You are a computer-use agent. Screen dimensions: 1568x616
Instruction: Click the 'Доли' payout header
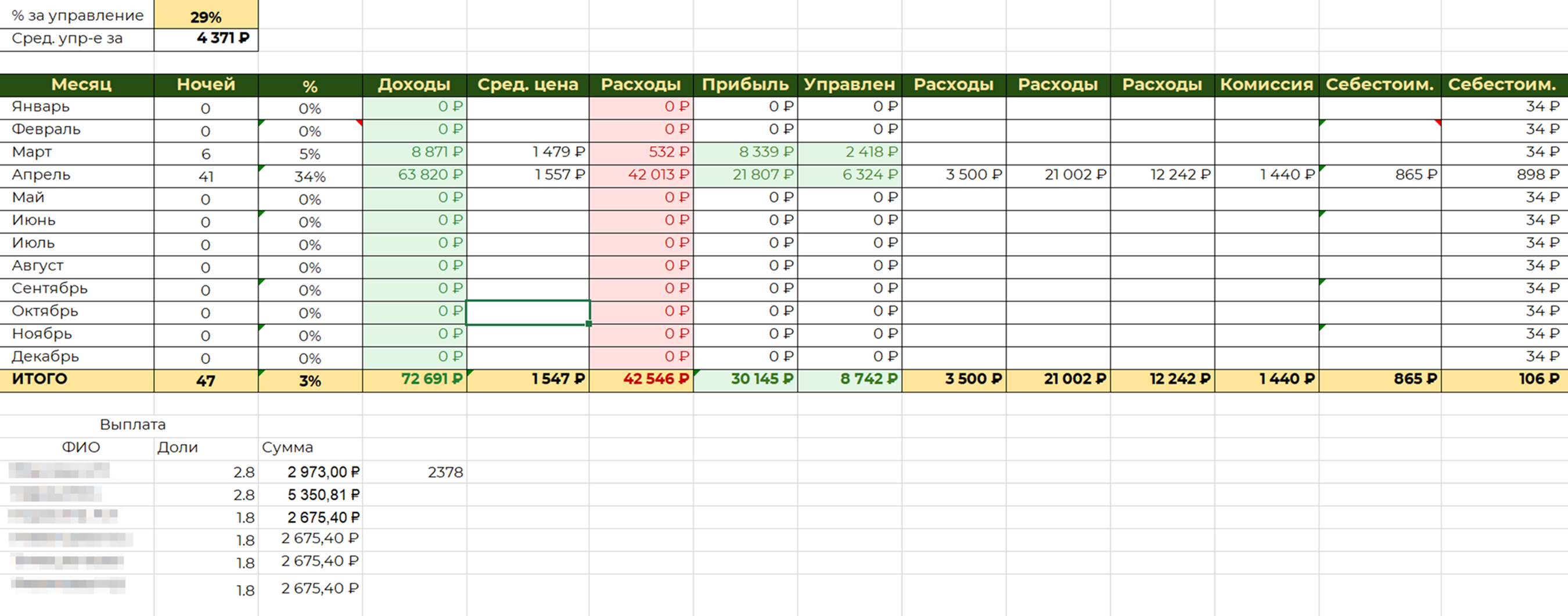click(x=178, y=448)
